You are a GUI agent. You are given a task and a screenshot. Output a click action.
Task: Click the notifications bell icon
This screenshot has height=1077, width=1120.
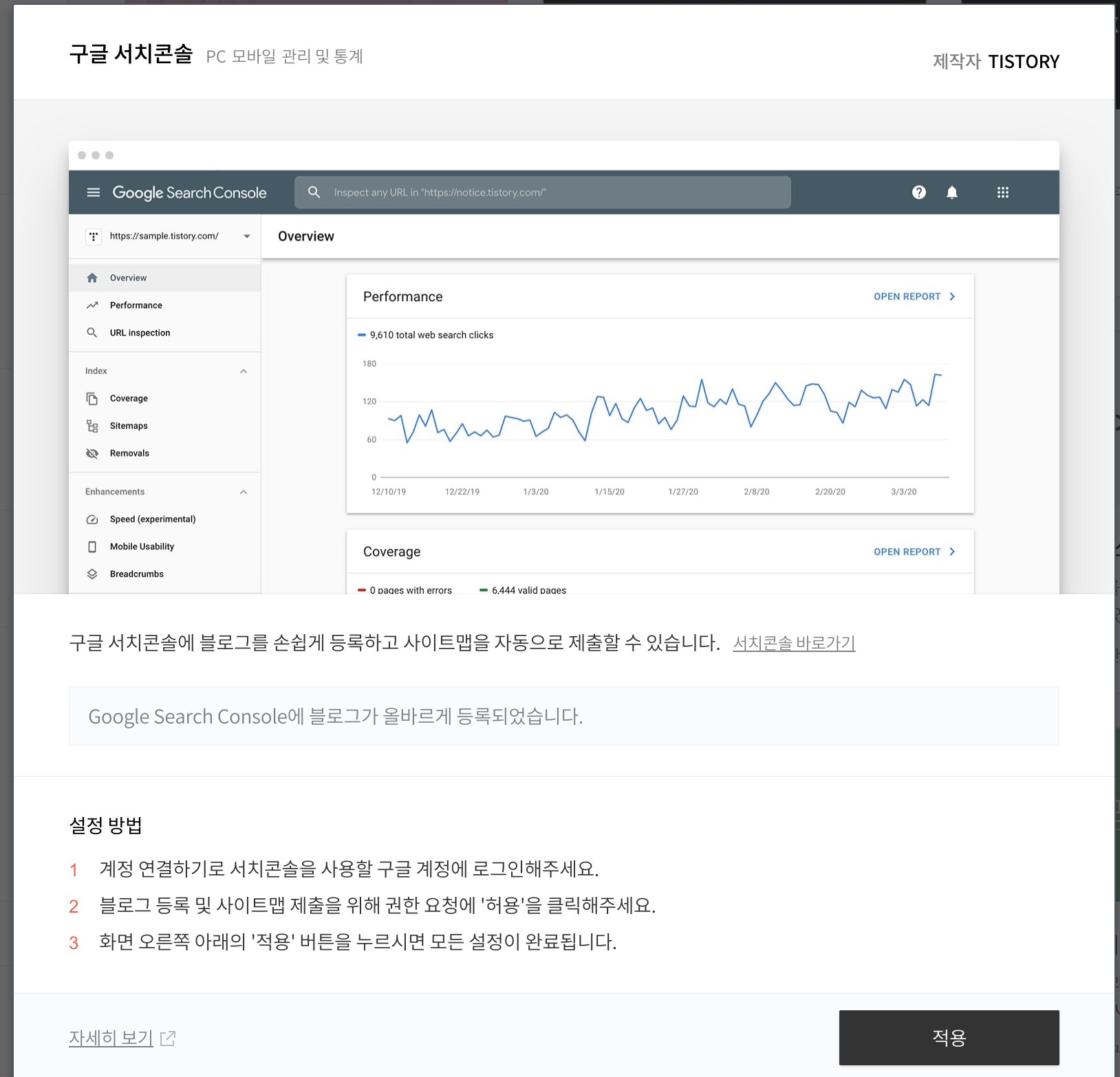[x=952, y=193]
